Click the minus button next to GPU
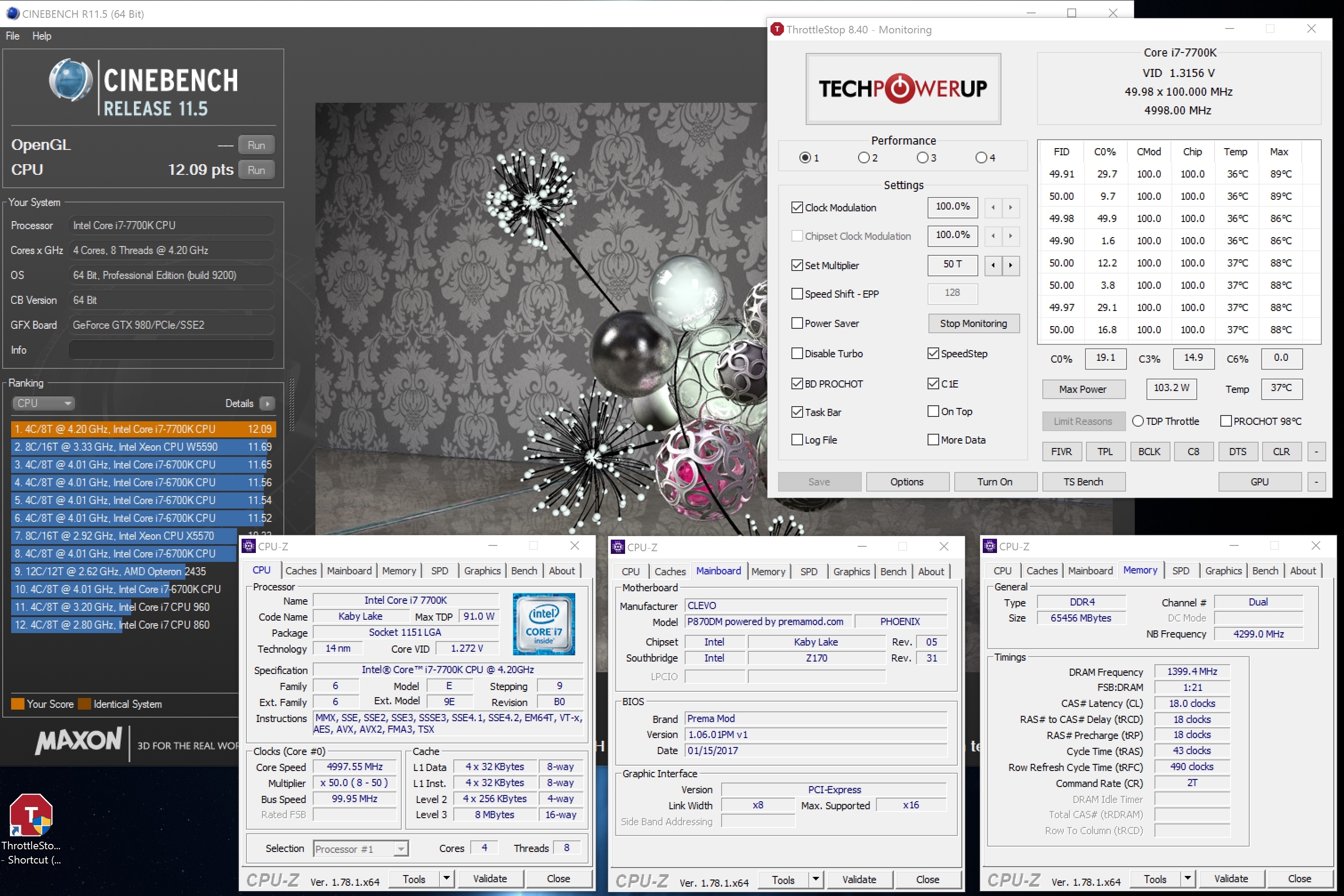 [1316, 482]
